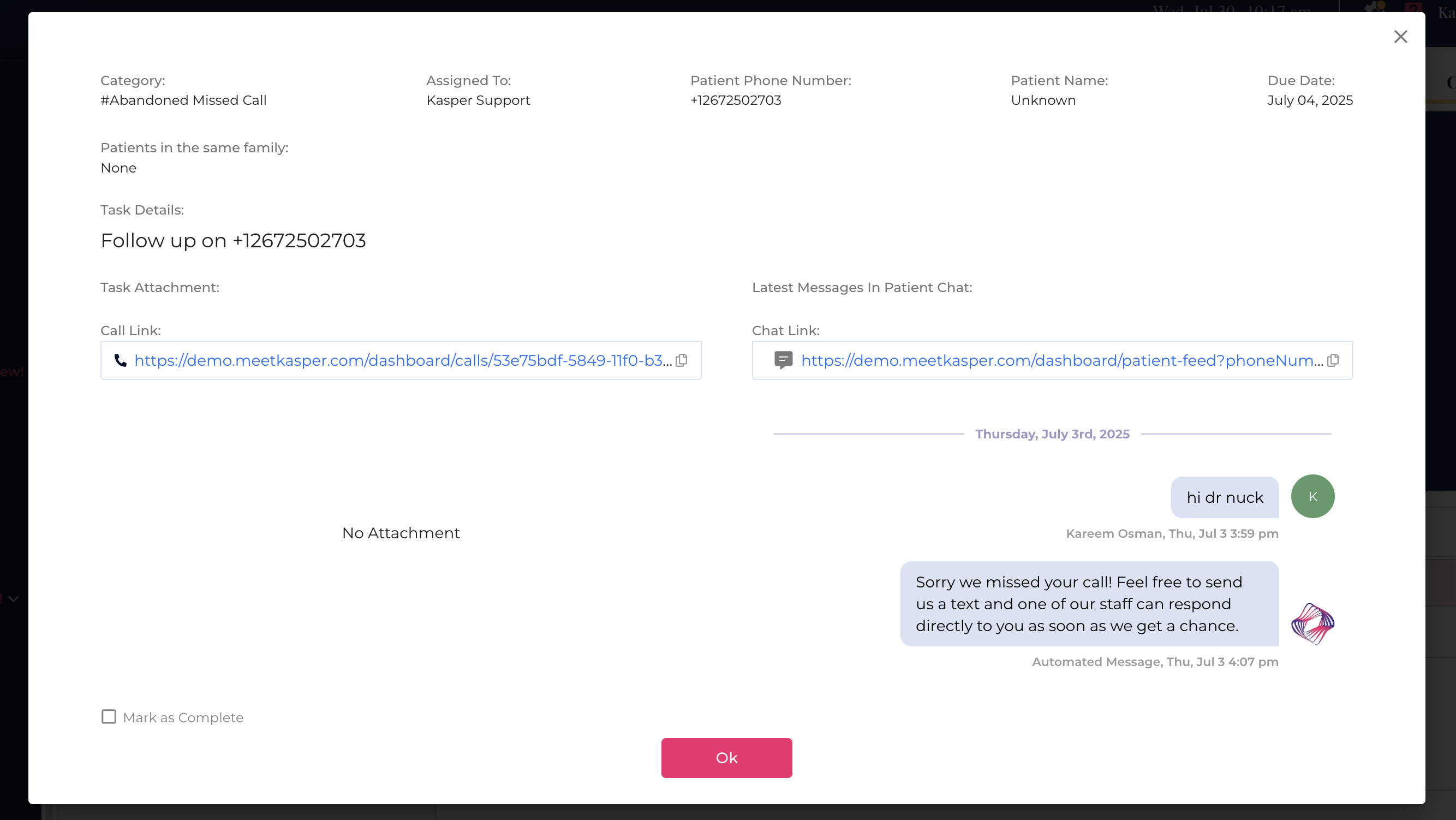Screen dimensions: 1456x820
Task: Click the chat bubble icon beside chat link
Action: pyautogui.click(x=783, y=360)
